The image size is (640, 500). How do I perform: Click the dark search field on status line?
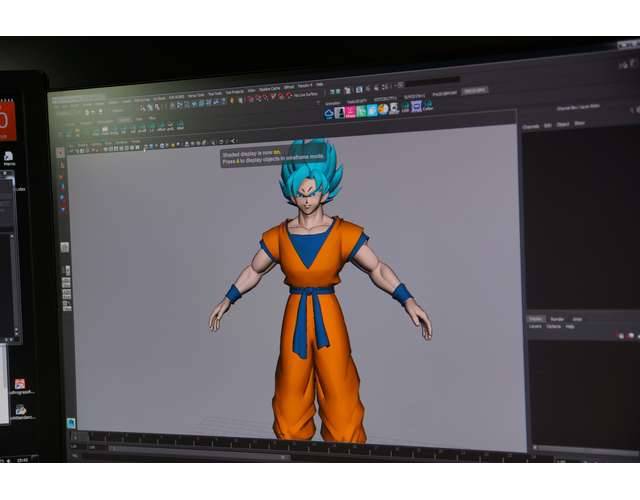[432, 82]
